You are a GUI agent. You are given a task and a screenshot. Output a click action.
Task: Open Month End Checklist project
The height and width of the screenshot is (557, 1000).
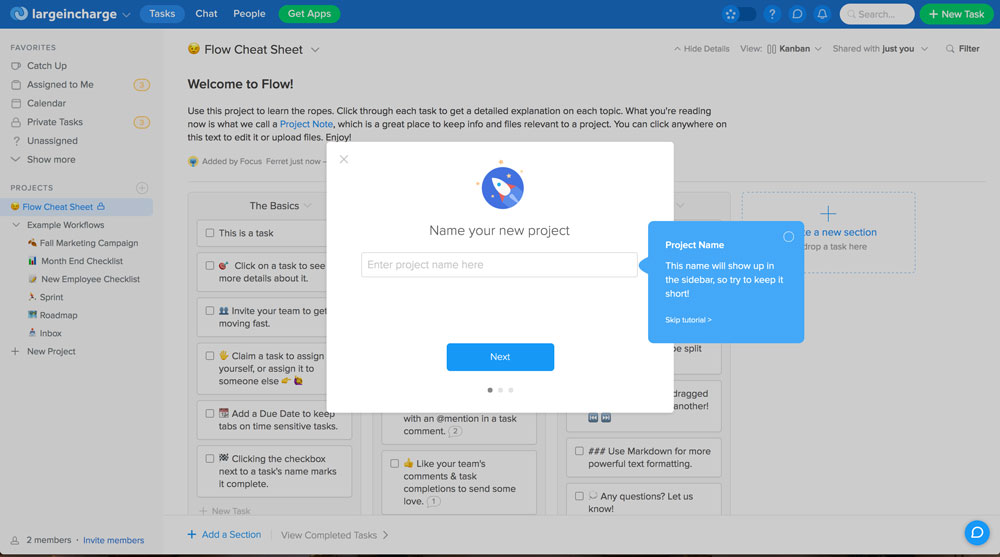point(82,261)
